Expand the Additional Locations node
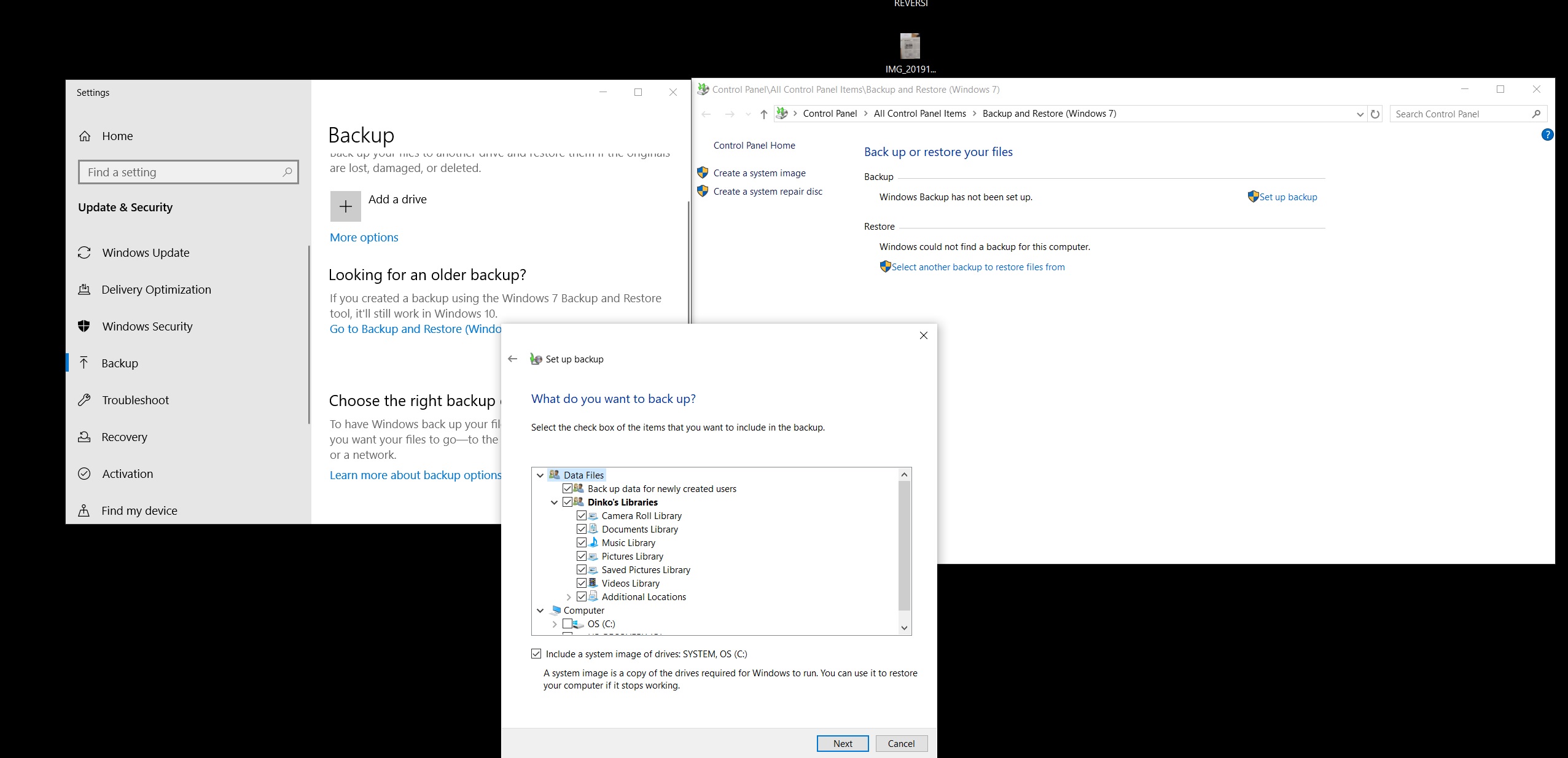 [568, 597]
